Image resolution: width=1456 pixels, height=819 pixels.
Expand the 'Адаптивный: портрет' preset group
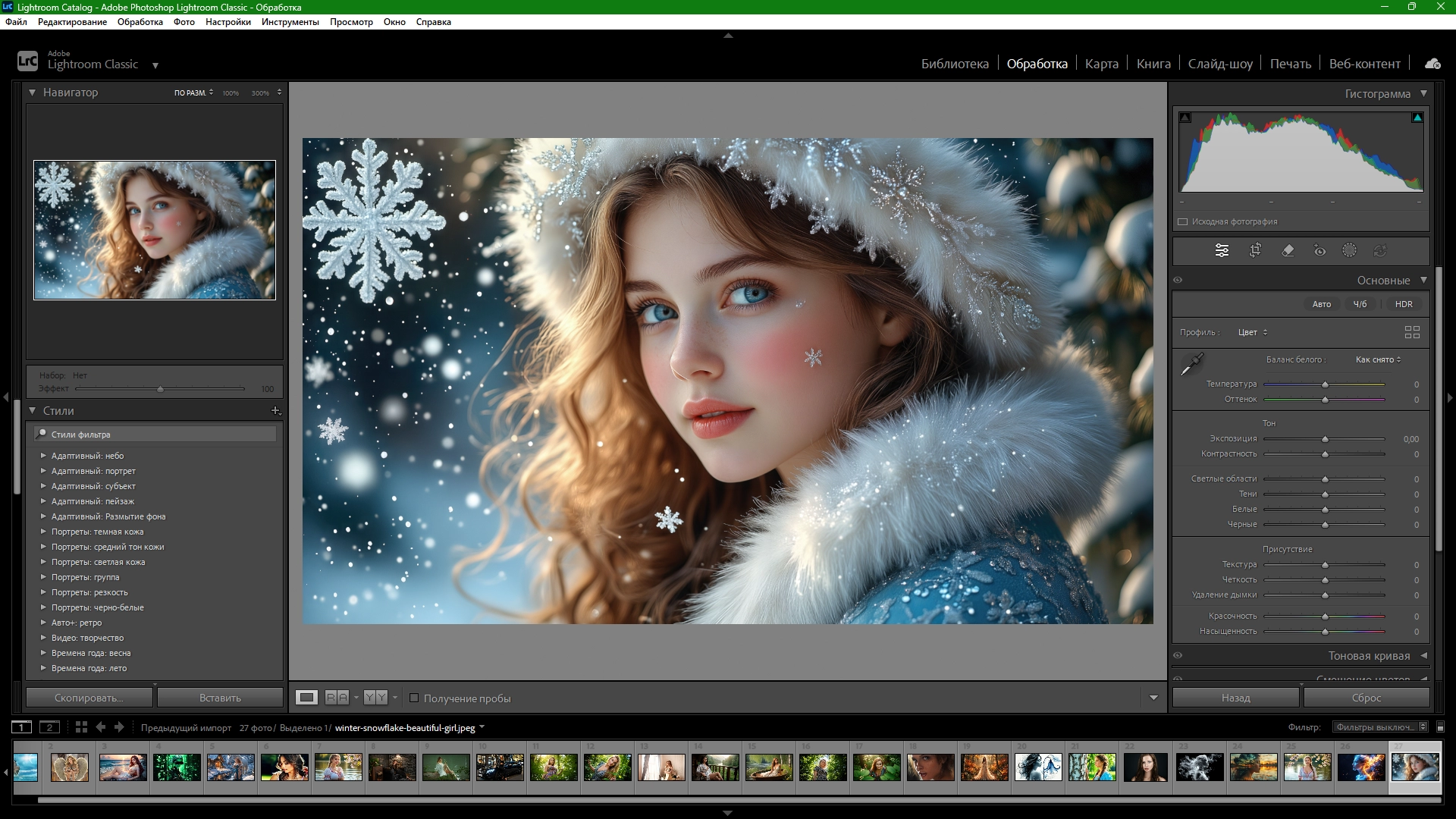click(x=43, y=471)
